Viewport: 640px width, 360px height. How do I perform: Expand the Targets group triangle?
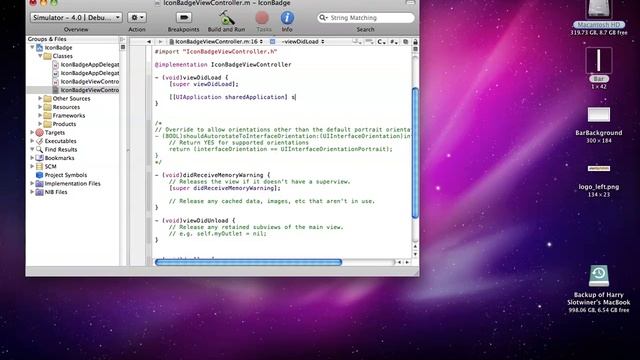tap(32, 132)
